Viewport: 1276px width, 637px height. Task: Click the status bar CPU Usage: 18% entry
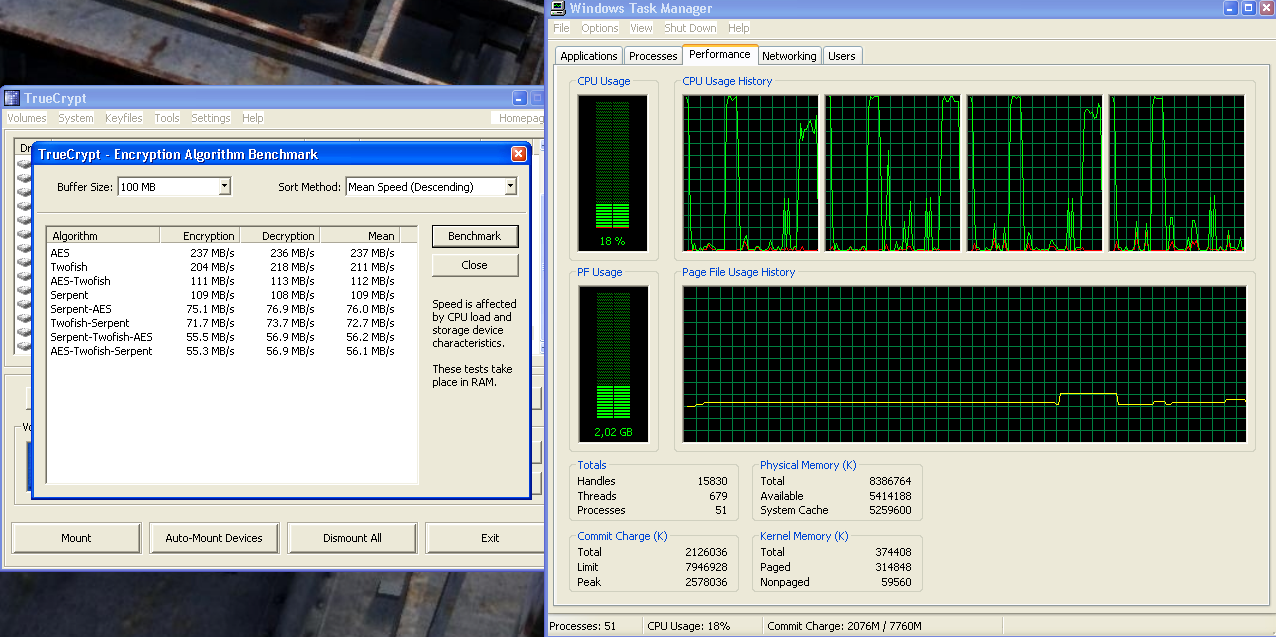[689, 626]
